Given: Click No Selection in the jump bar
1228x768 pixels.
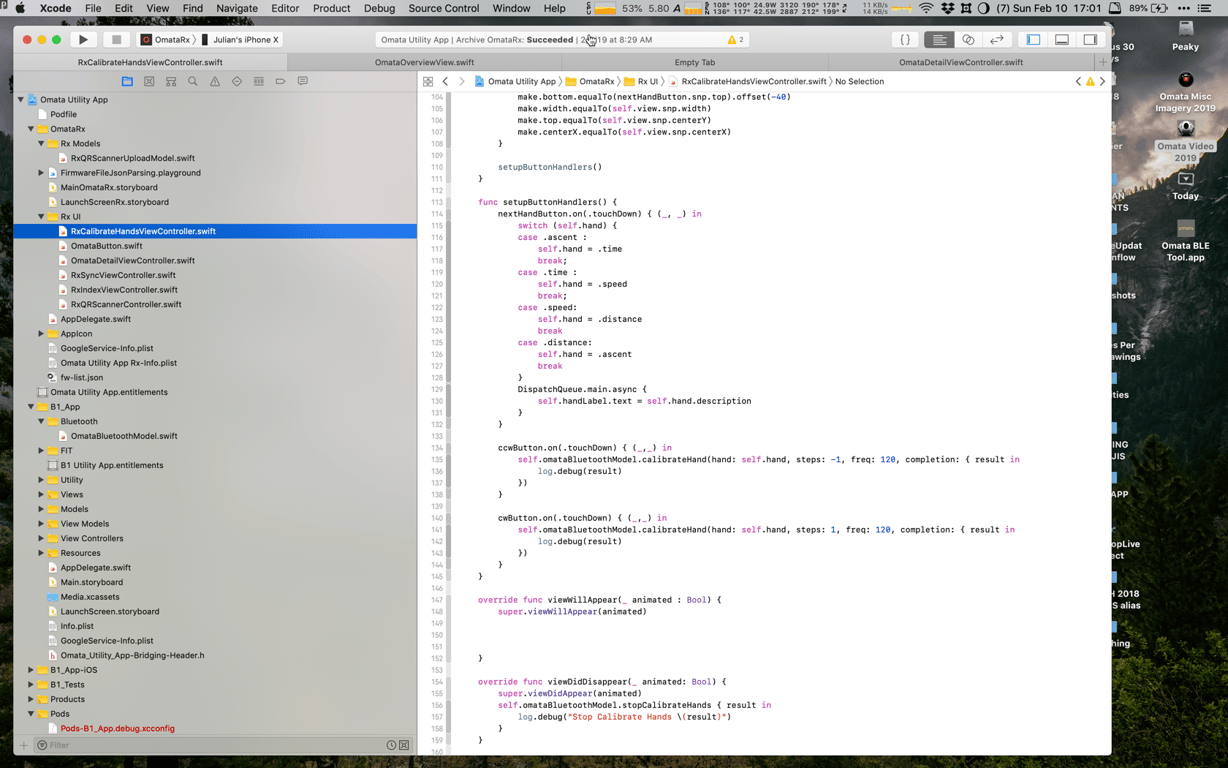Looking at the screenshot, I should tap(859, 81).
